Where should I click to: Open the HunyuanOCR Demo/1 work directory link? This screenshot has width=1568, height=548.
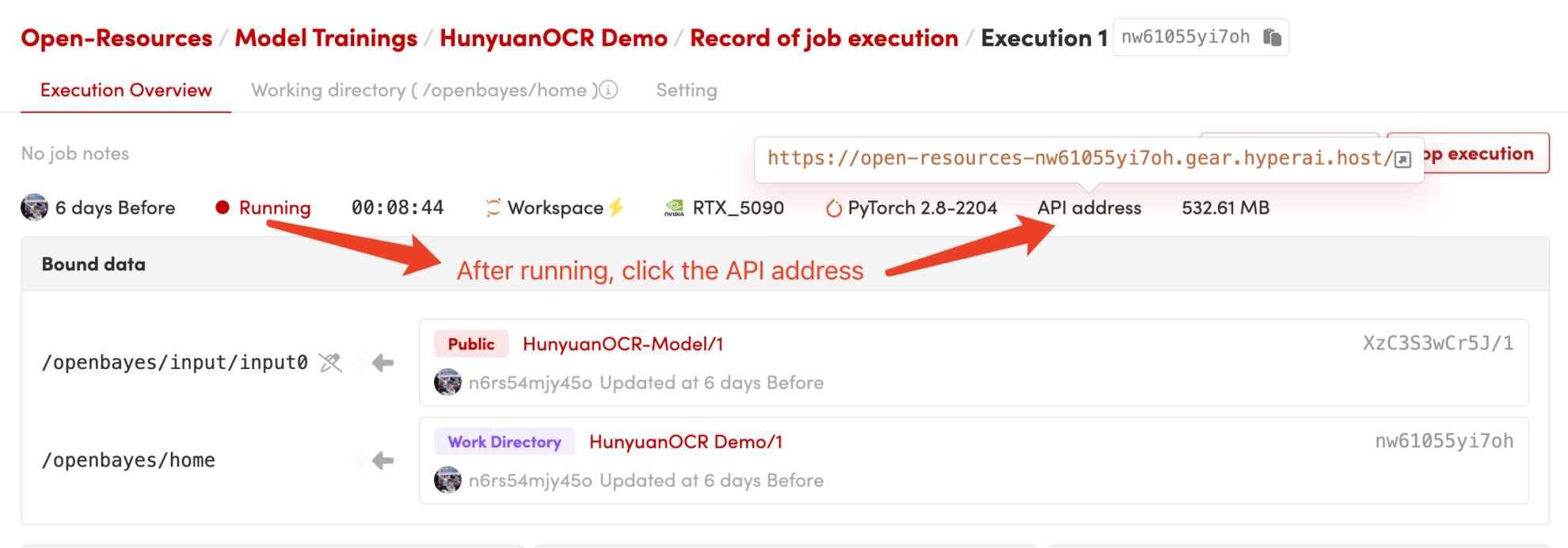[x=685, y=442]
